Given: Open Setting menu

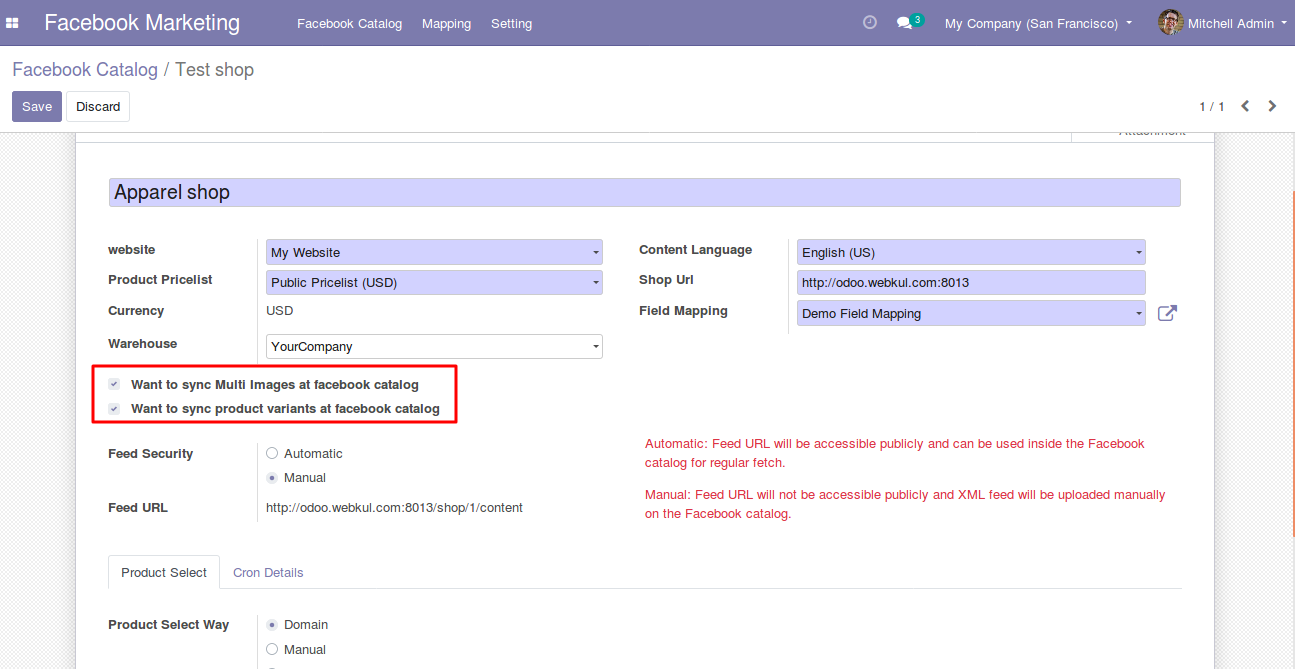Looking at the screenshot, I should pyautogui.click(x=511, y=23).
